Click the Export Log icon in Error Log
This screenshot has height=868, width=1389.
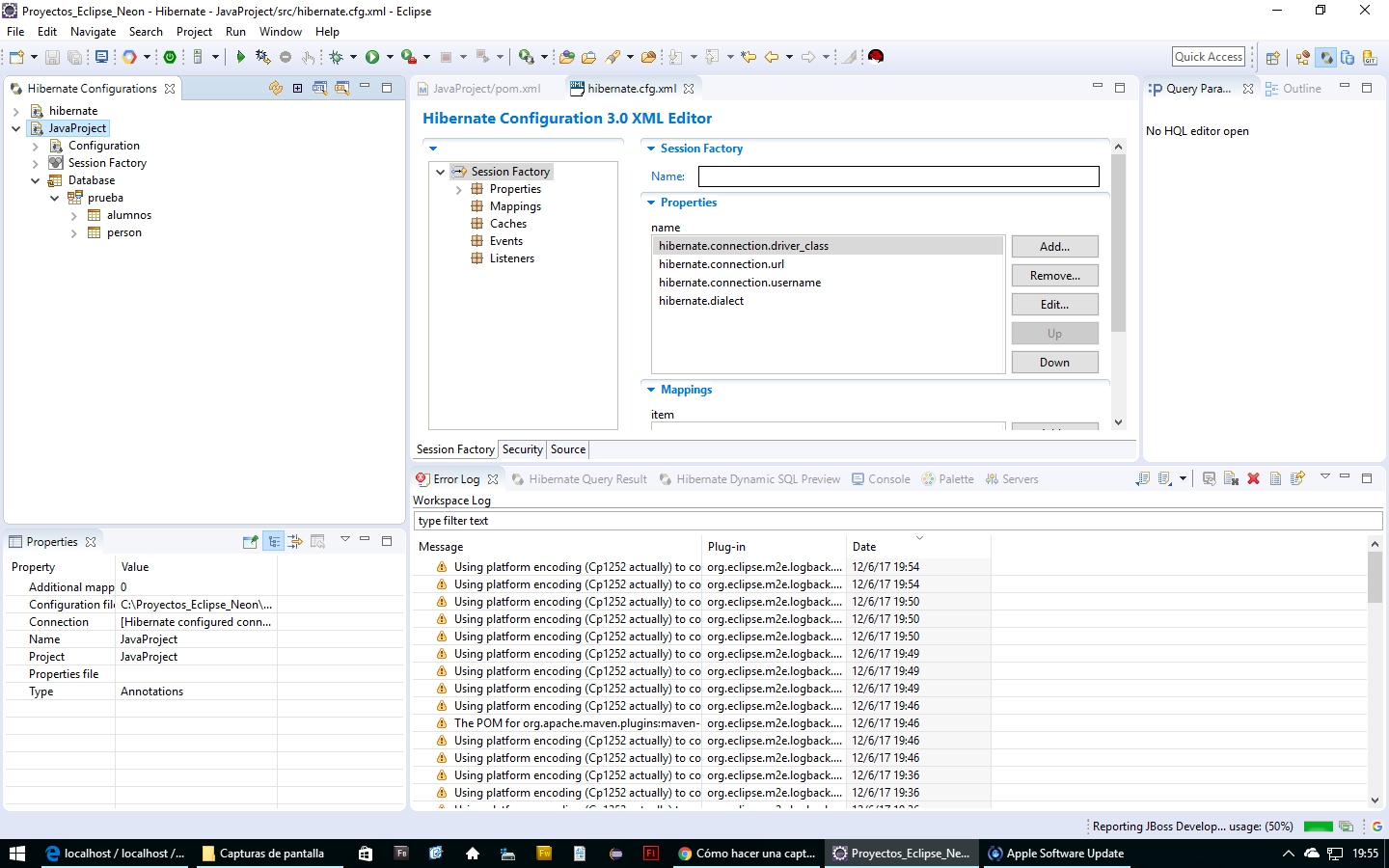(x=1143, y=478)
